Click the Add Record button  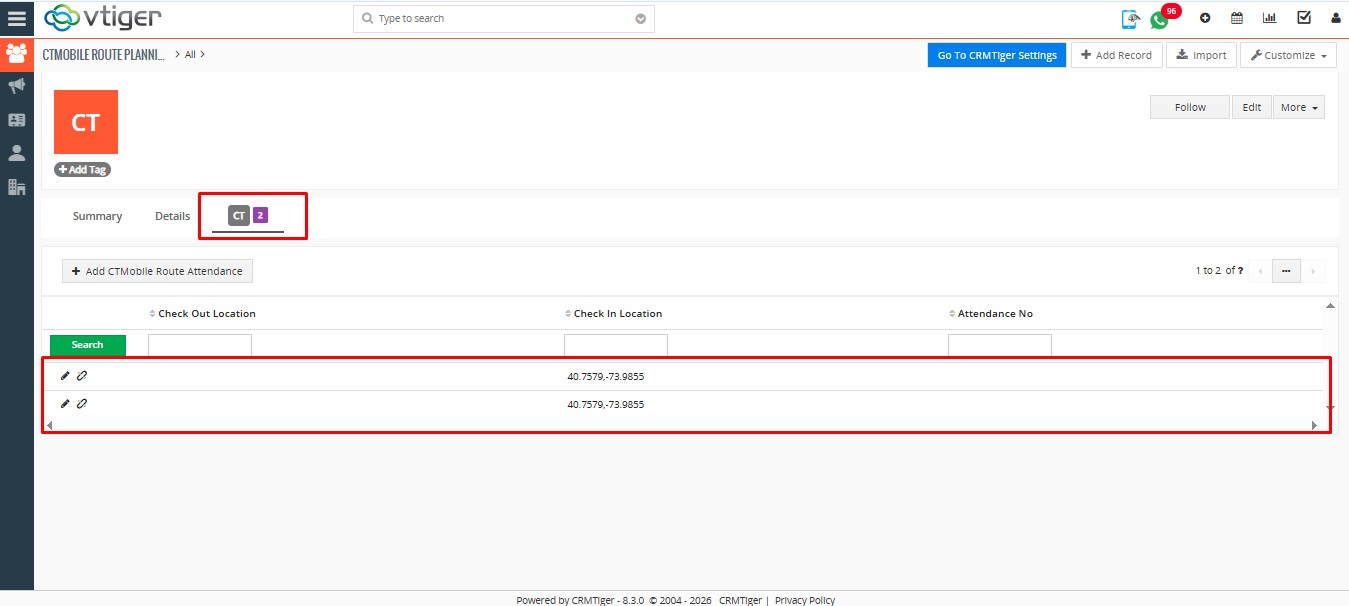[x=1117, y=55]
